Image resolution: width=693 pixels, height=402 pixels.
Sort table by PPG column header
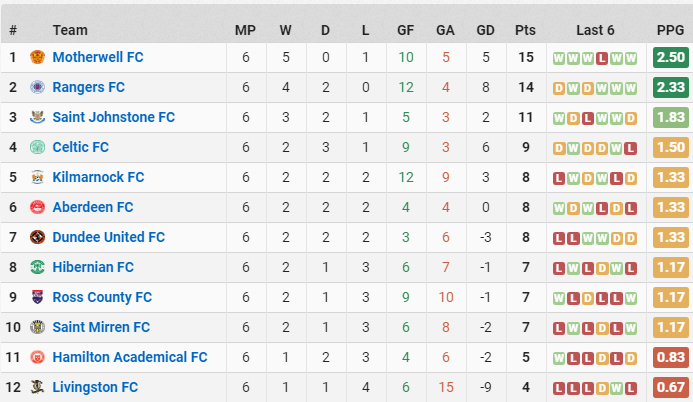pyautogui.click(x=670, y=30)
